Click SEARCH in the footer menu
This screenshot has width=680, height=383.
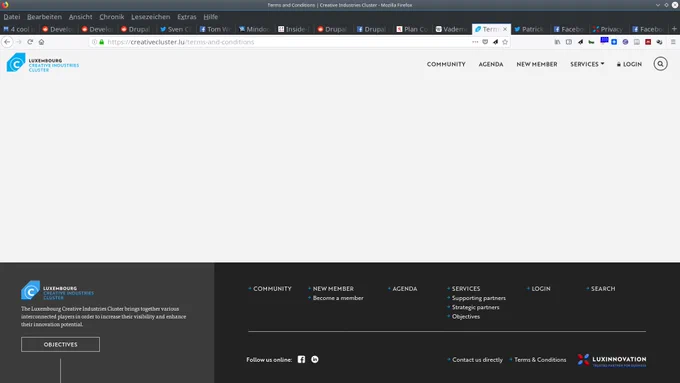tap(603, 289)
